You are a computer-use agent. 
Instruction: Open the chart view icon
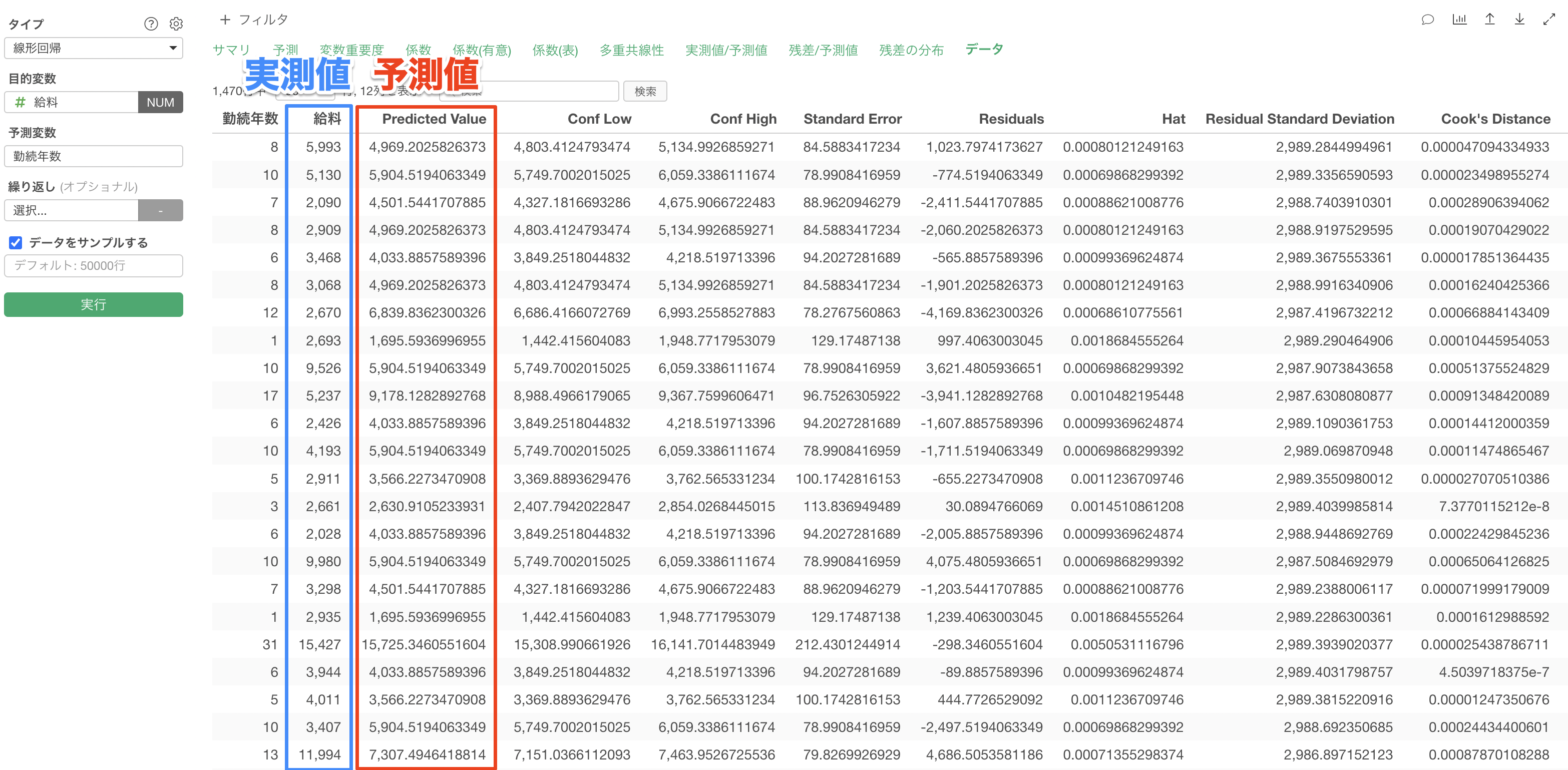(1459, 20)
